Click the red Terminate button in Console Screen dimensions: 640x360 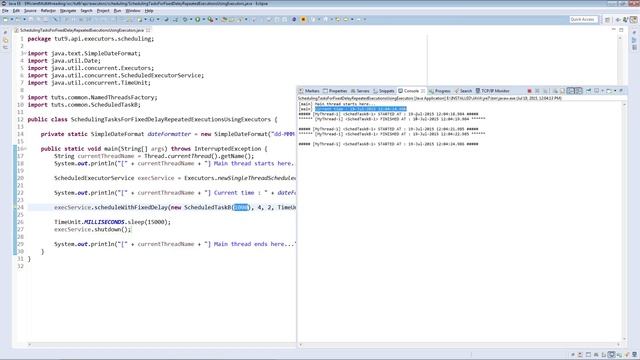529,91
